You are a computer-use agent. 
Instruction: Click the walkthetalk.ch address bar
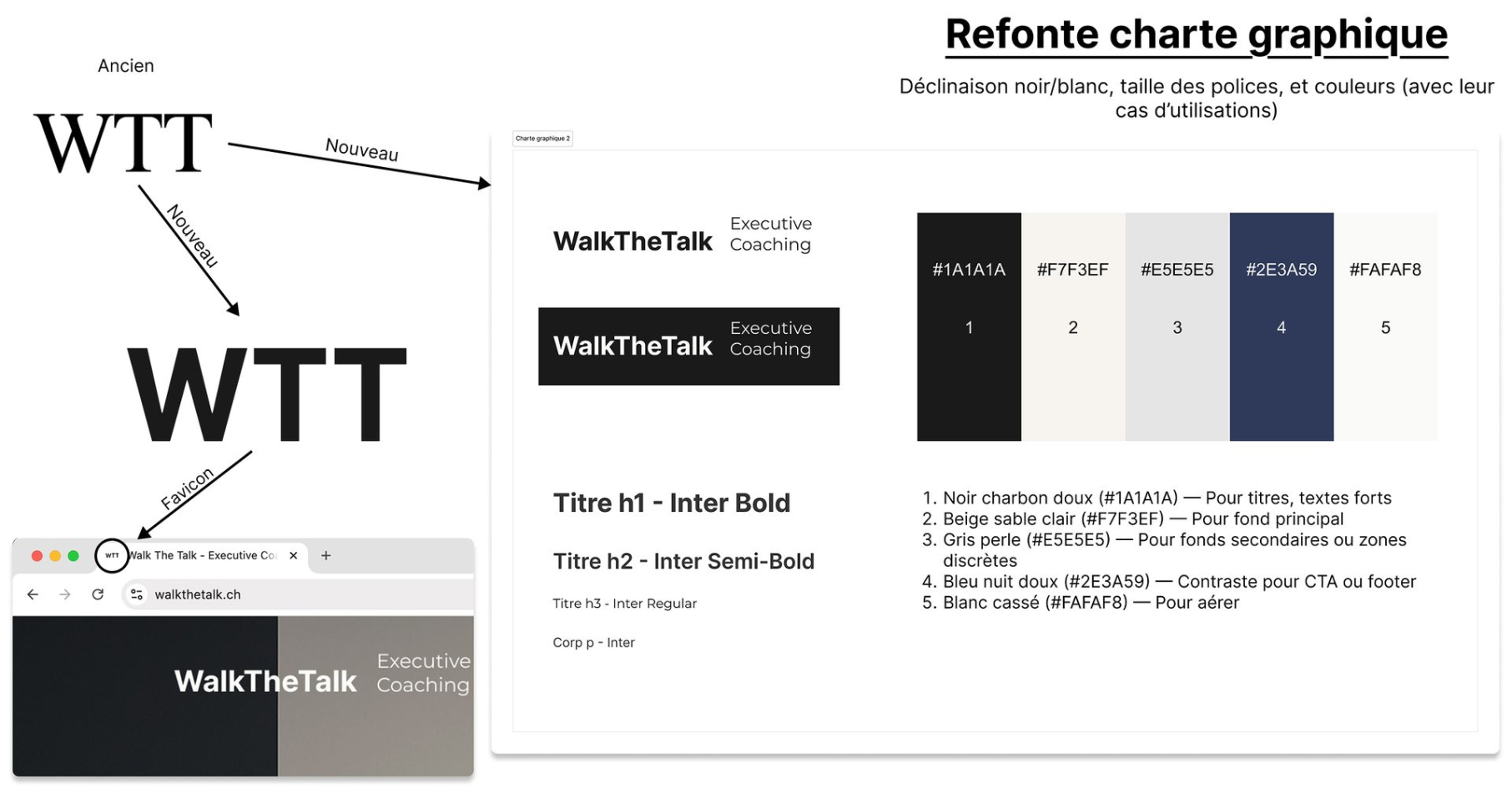292,594
